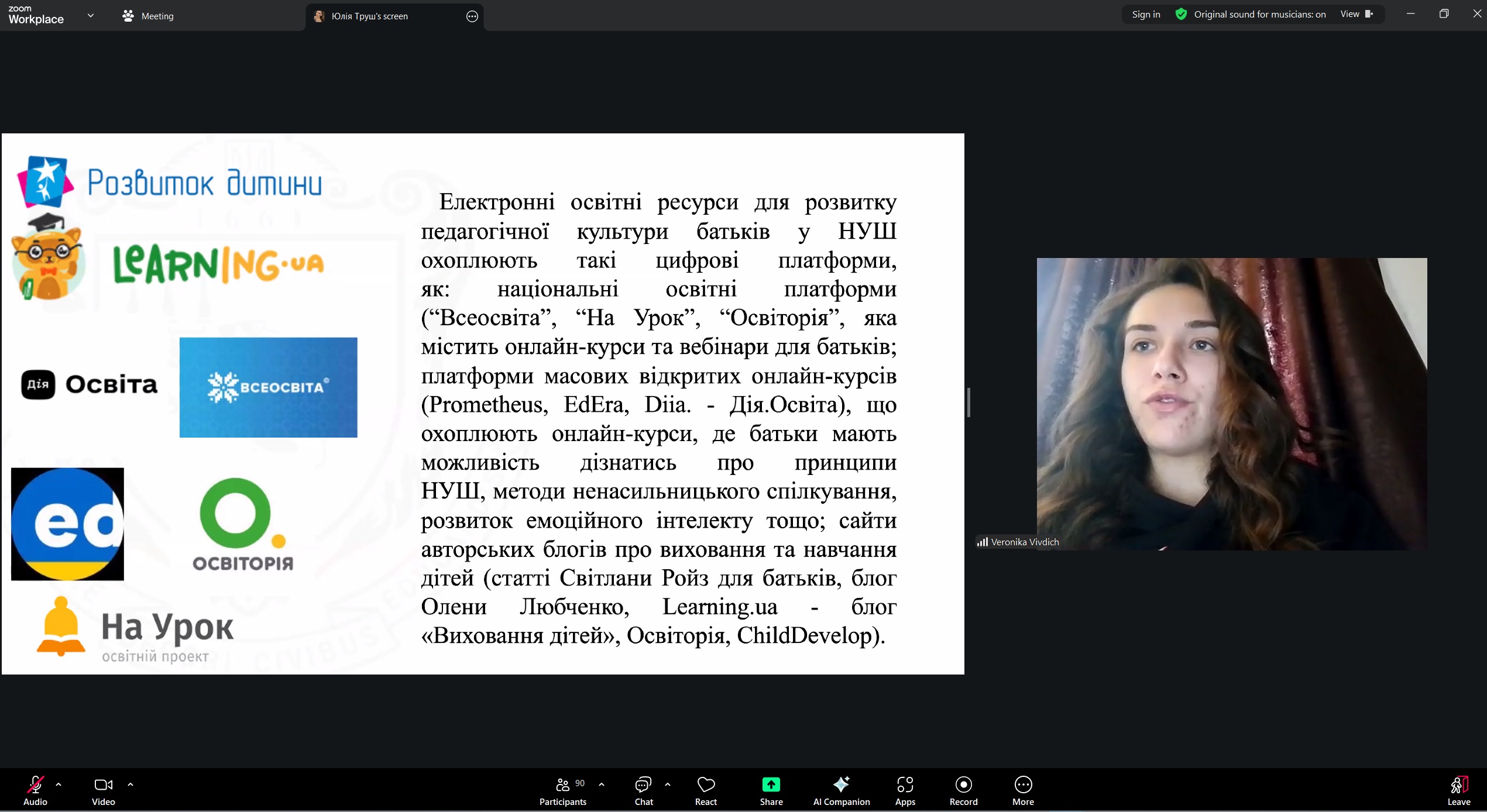Expand the participants options caret
Screen dimensions: 1487x812
click(x=602, y=785)
